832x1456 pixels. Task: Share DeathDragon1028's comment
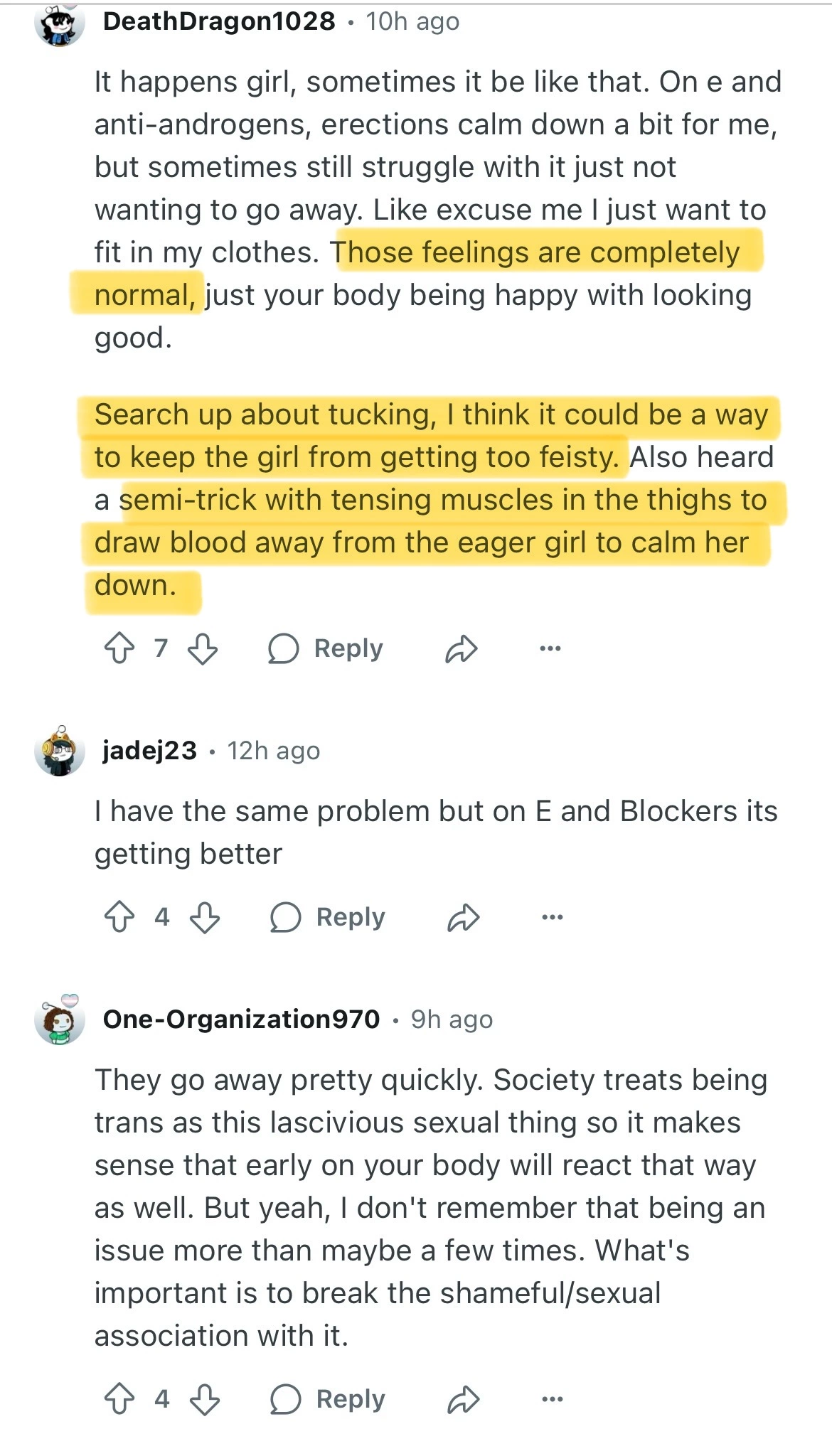(461, 648)
